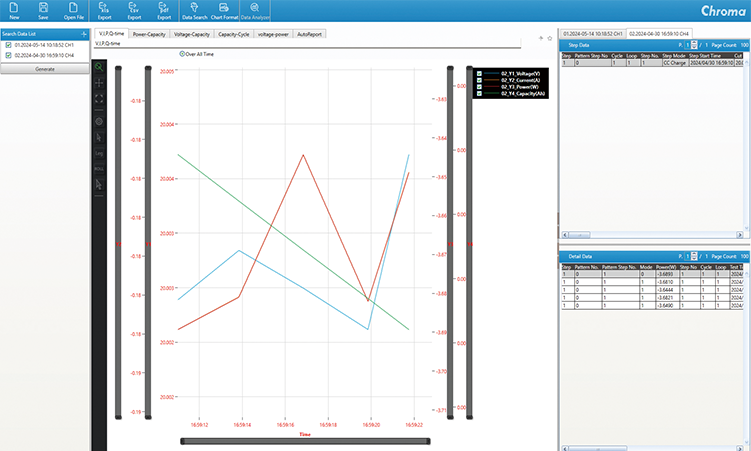Open the AutoReport tab
This screenshot has height=451, width=751.
311,34
